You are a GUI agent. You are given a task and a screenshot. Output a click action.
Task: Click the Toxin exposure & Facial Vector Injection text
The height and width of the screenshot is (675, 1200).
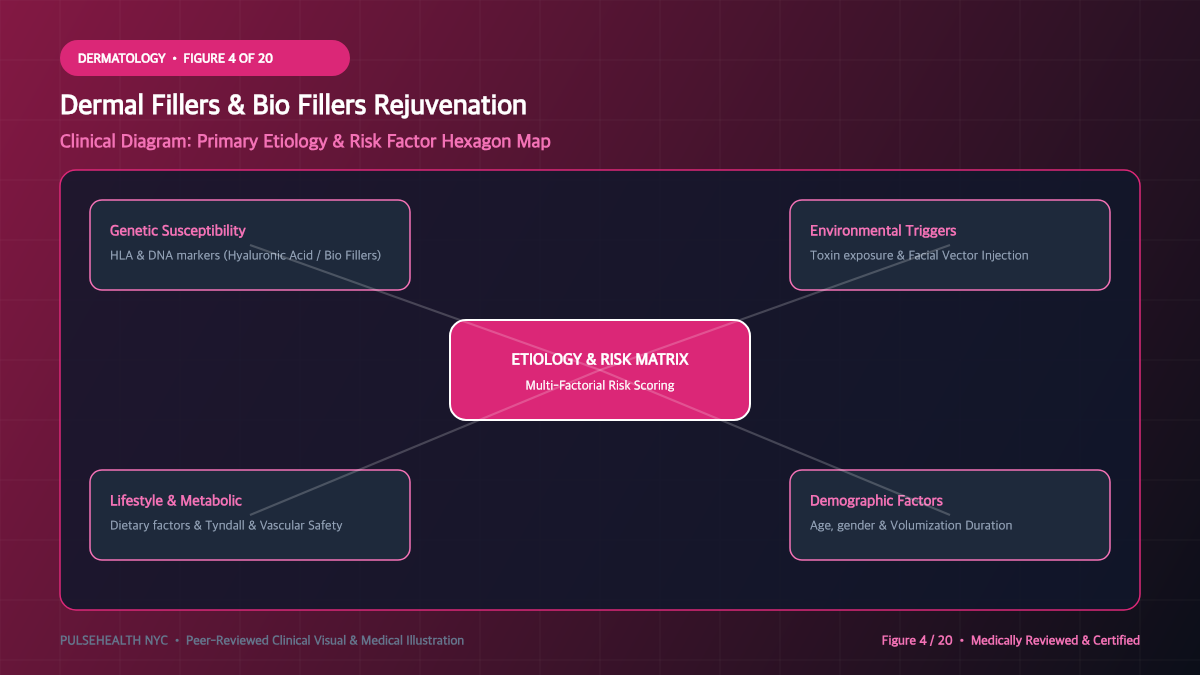coord(919,255)
